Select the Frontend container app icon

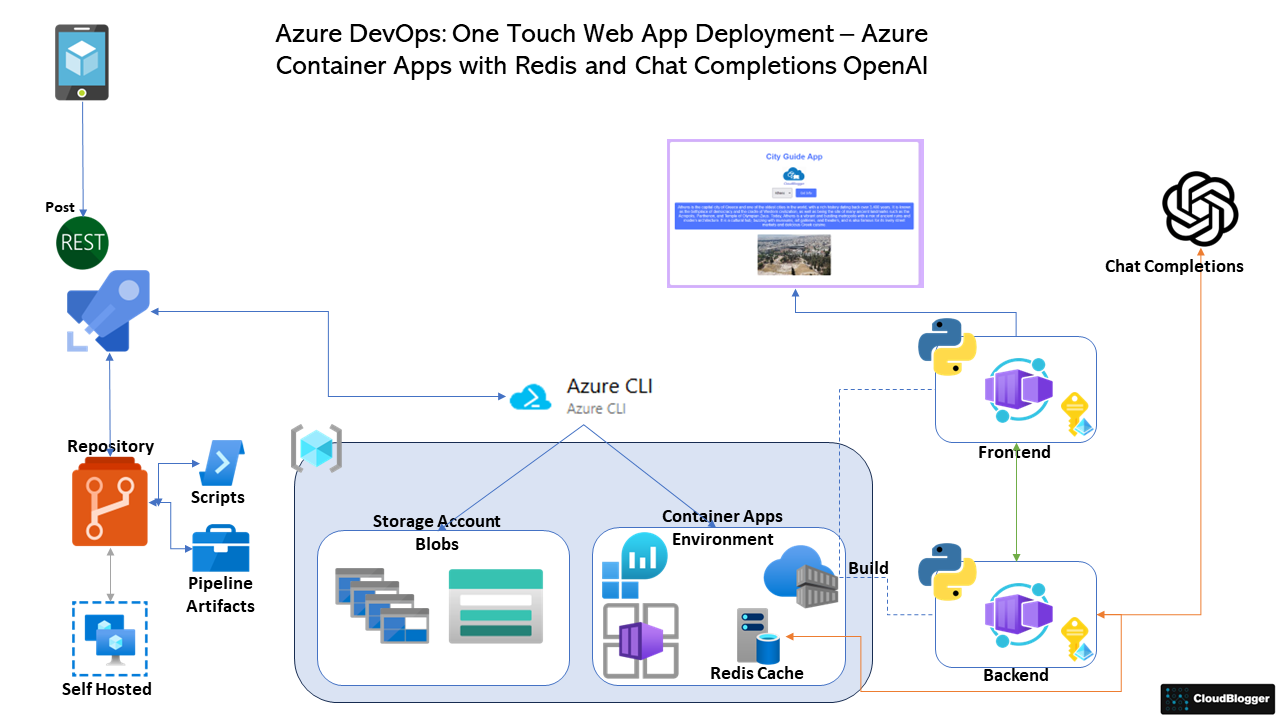[x=1019, y=390]
